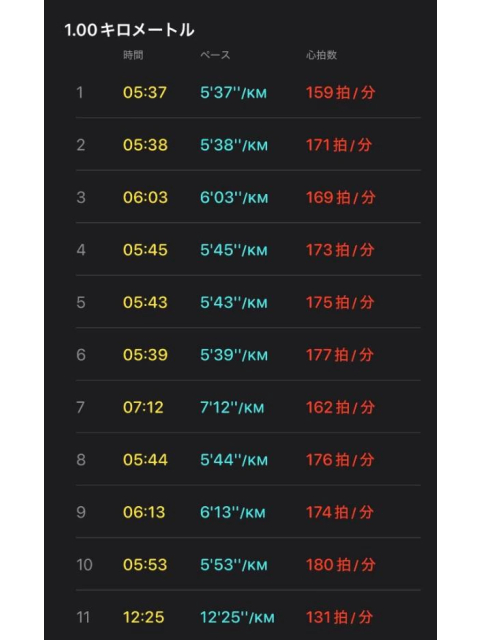Select the 175拍/分 heart rate in split 5

coord(340,302)
